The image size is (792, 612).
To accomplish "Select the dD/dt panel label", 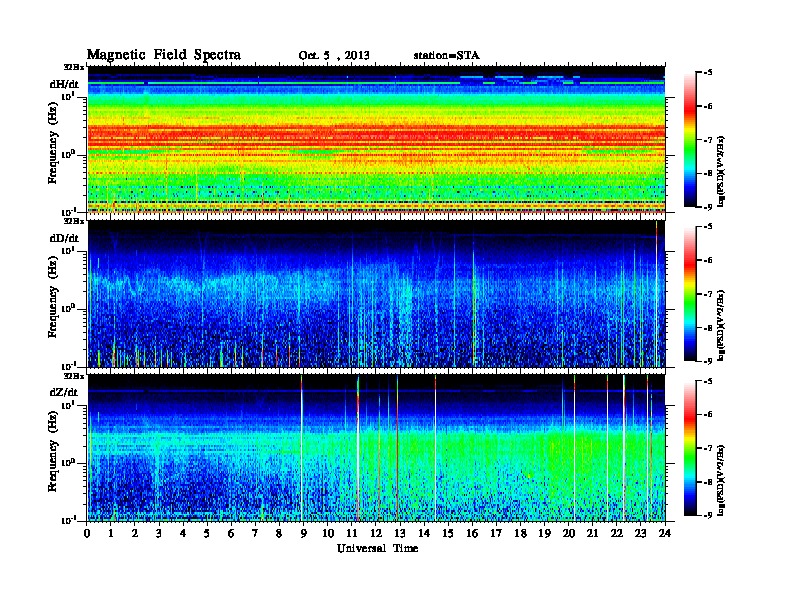I will click(x=64, y=238).
